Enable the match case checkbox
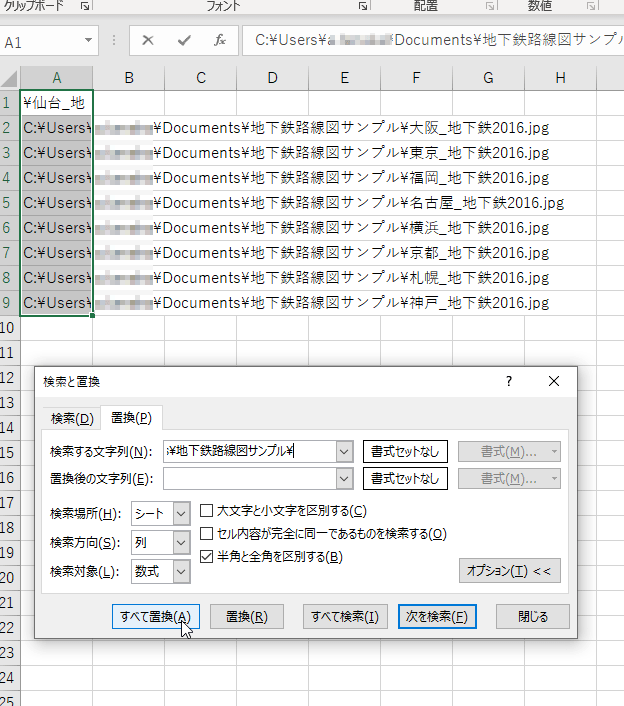 (207, 512)
